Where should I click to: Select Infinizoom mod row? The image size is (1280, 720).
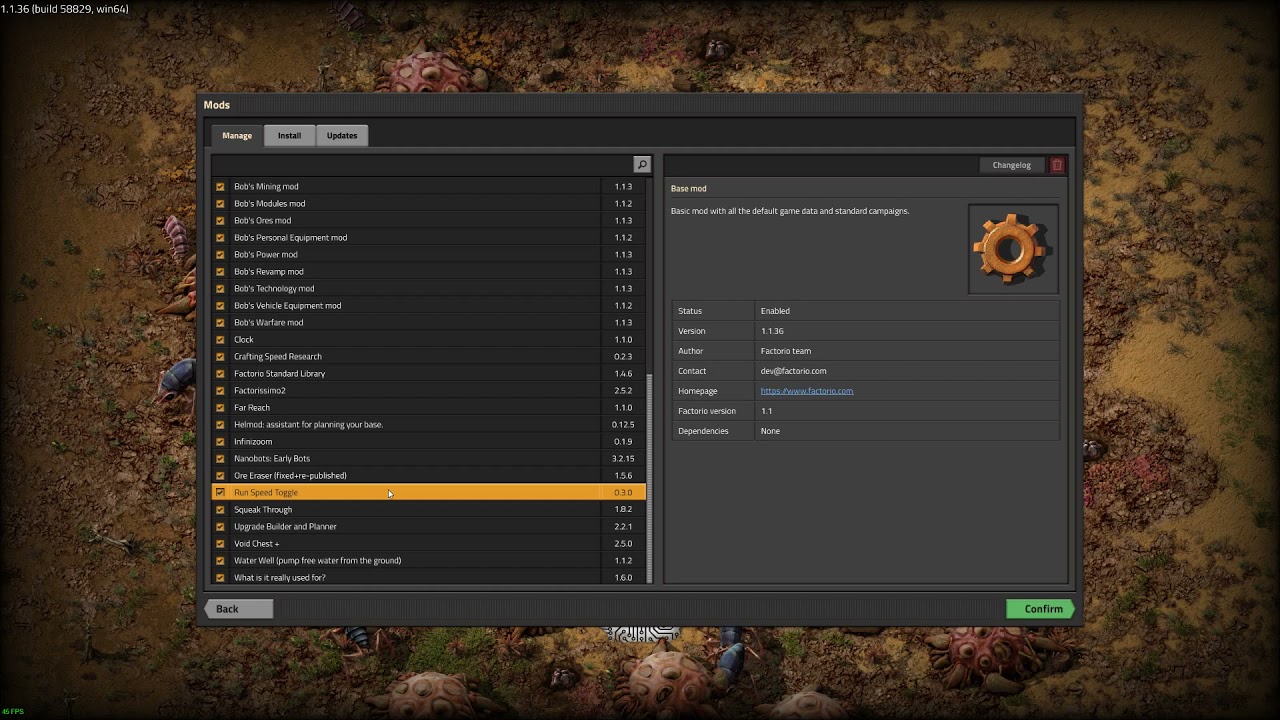click(x=429, y=442)
